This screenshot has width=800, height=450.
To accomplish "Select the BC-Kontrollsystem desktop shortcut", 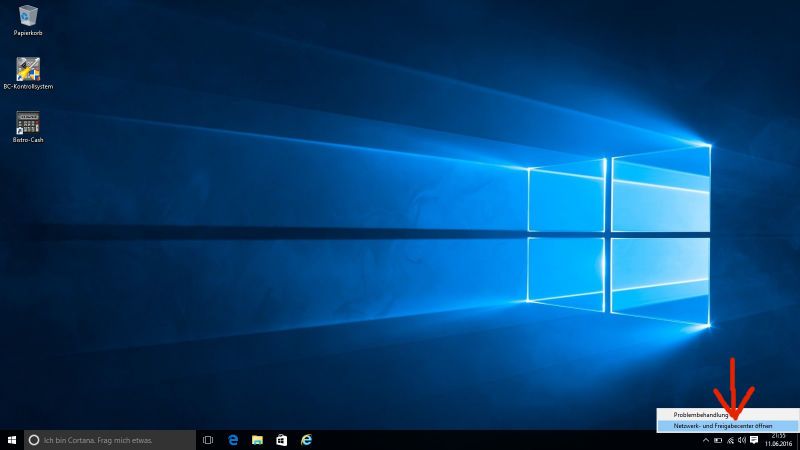I will [x=28, y=73].
